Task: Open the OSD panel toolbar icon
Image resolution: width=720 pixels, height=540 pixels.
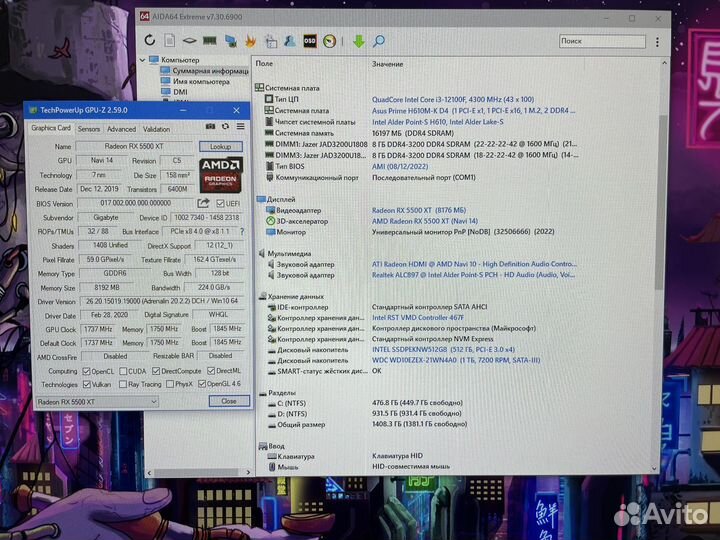Action: (x=310, y=41)
